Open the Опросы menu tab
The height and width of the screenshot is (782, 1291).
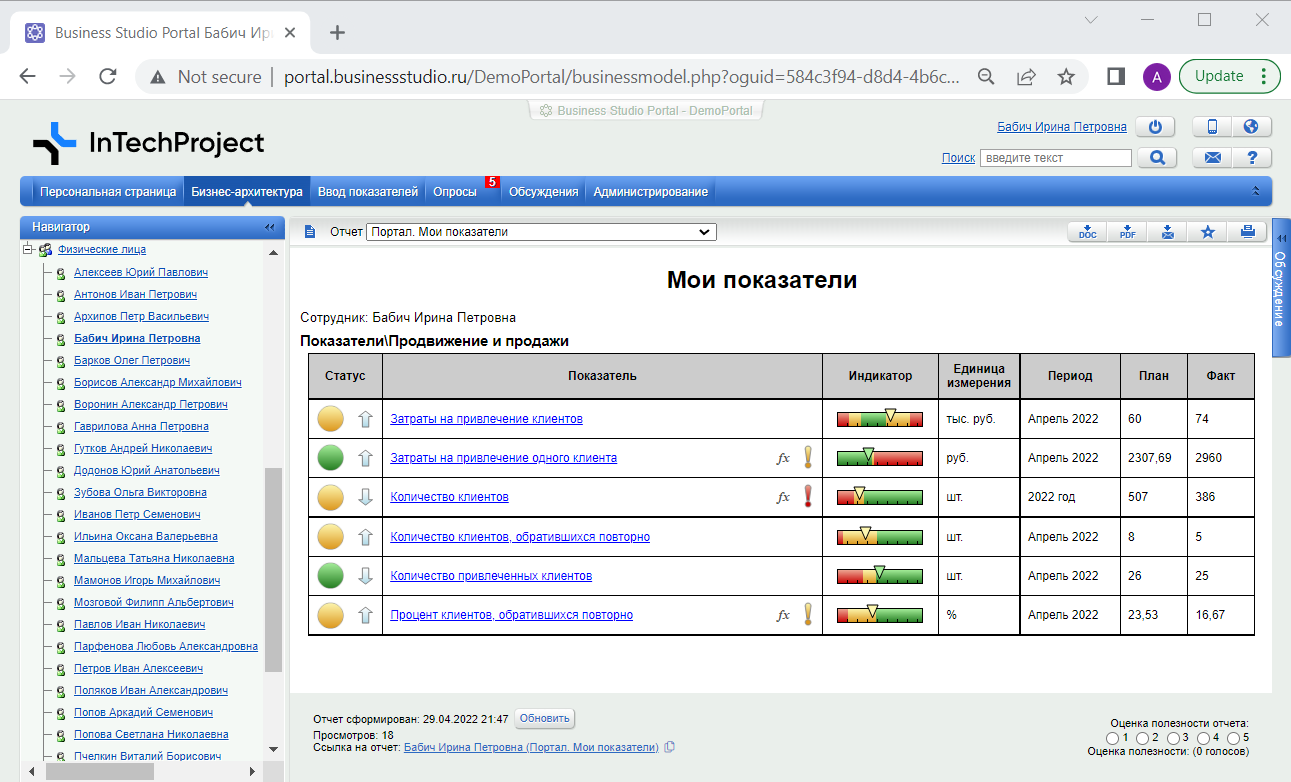454,192
